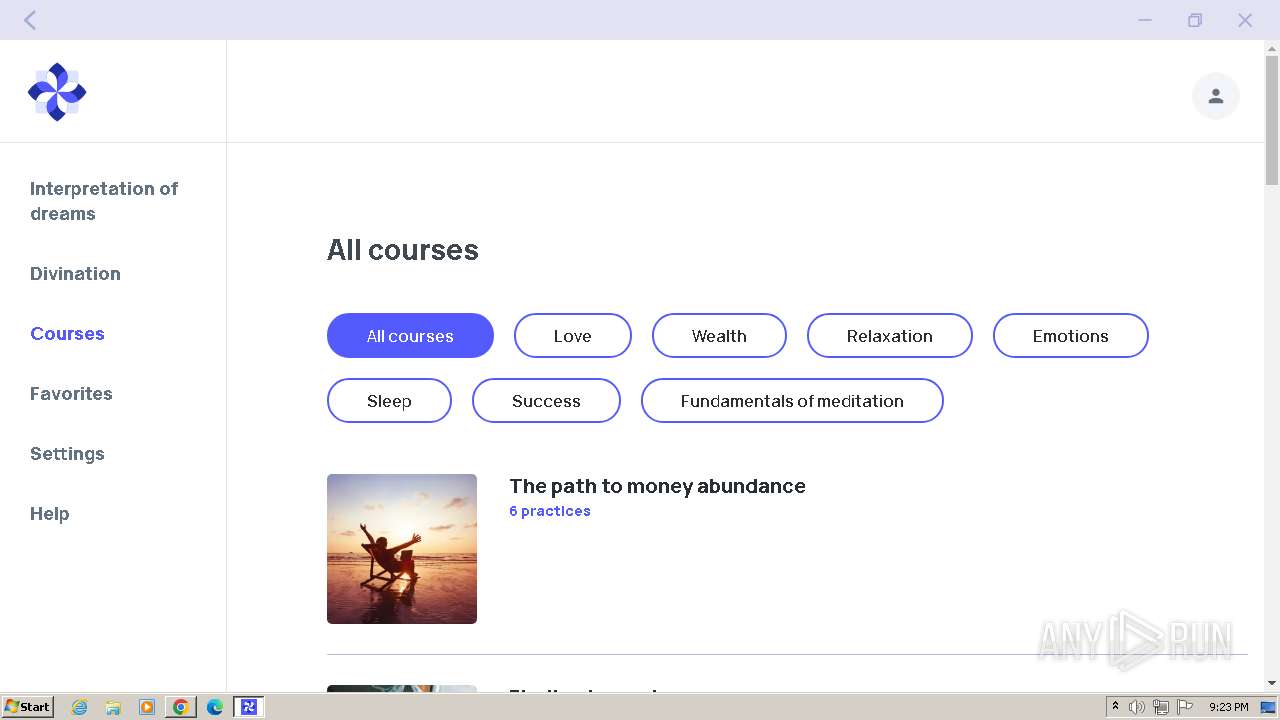Filter by Fundamentals of meditation
Image resolution: width=1280 pixels, height=720 pixels.
point(792,401)
